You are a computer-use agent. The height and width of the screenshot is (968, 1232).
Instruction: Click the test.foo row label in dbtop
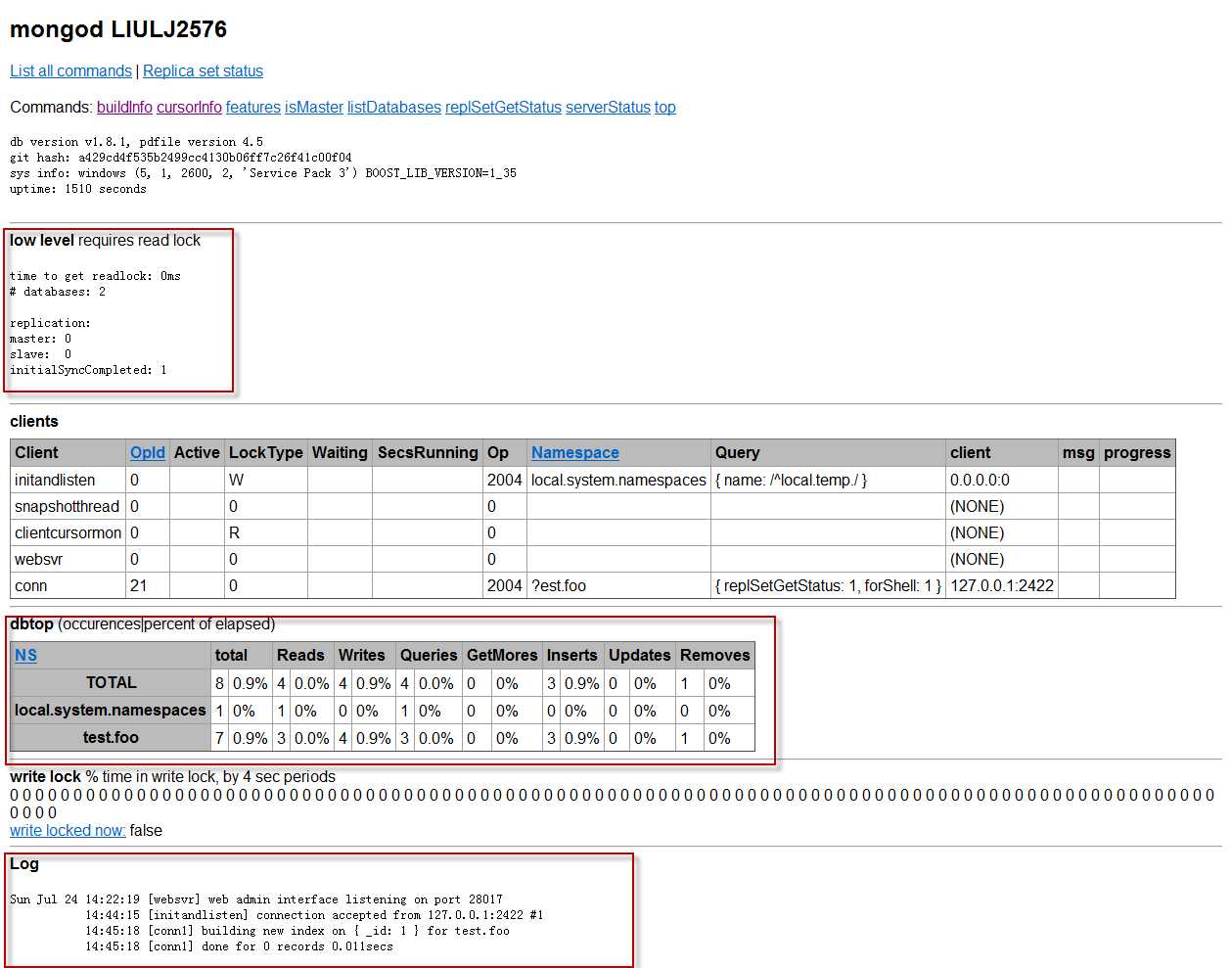click(111, 737)
